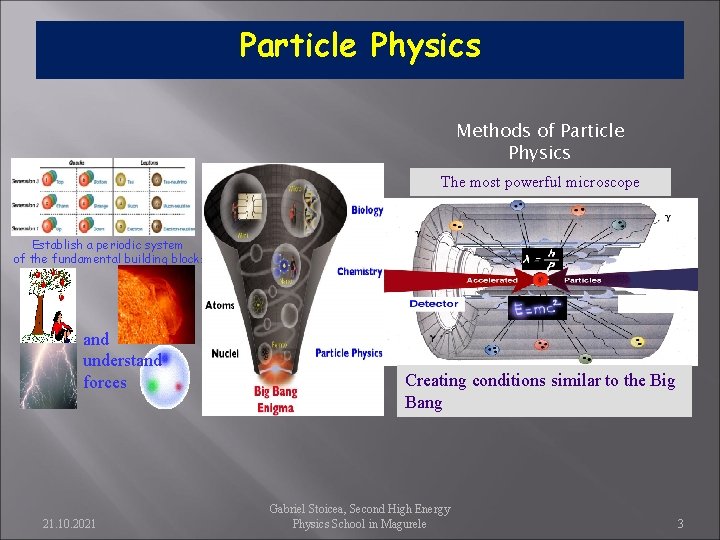The image size is (720, 540).
Task: Click 'The most powerful microscope' text box
Action: pyautogui.click(x=540, y=182)
